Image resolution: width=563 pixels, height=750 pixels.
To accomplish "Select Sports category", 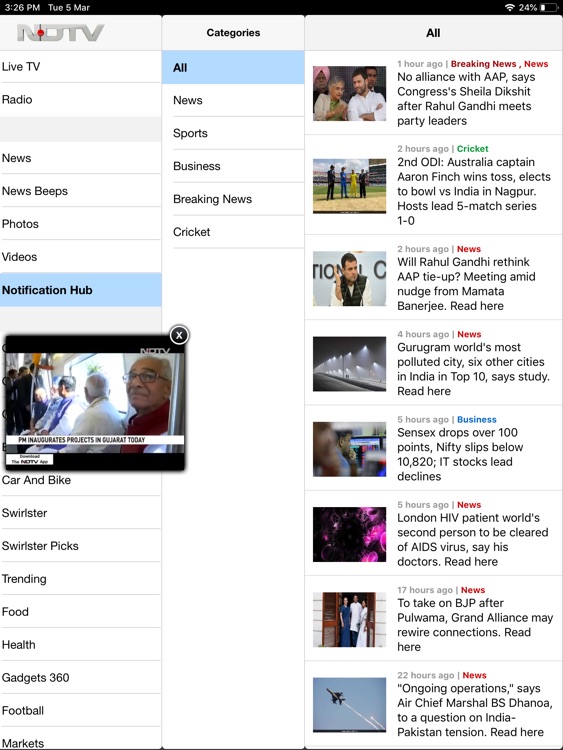I will [x=233, y=133].
